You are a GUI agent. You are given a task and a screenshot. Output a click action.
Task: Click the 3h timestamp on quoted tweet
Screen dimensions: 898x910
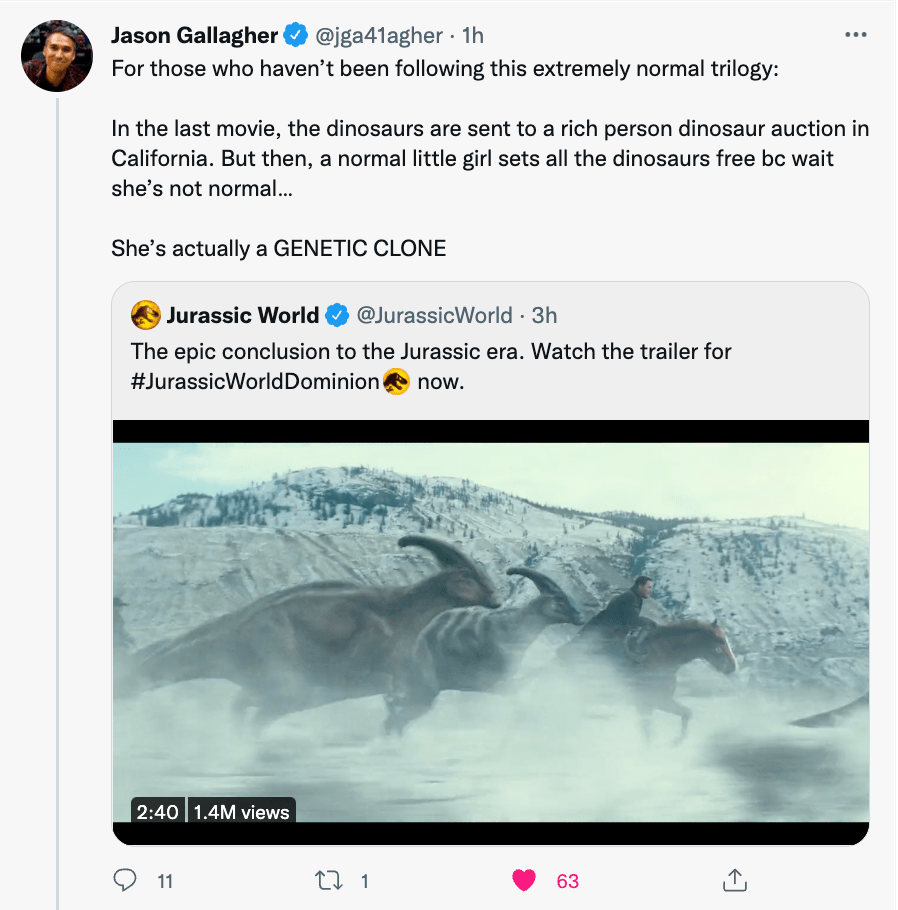pyautogui.click(x=544, y=316)
